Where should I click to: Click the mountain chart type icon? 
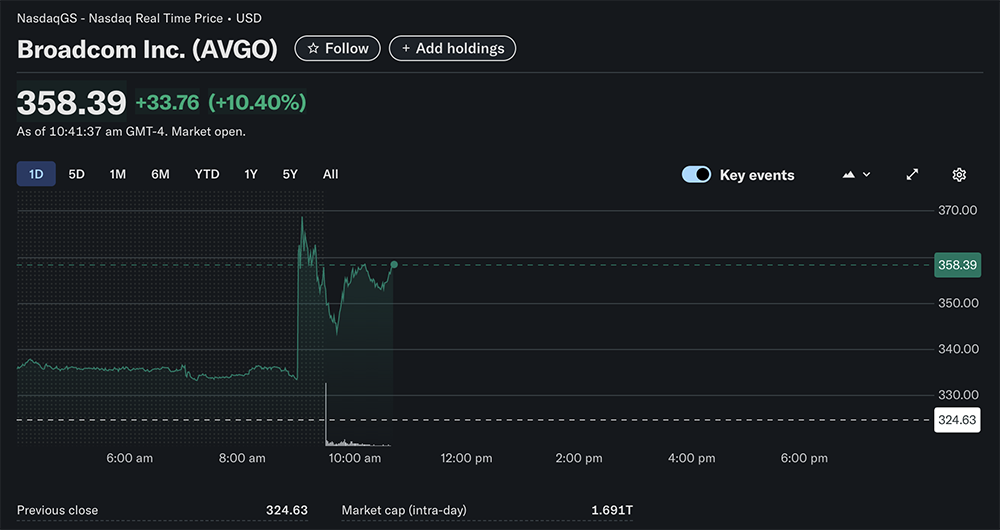(x=849, y=175)
